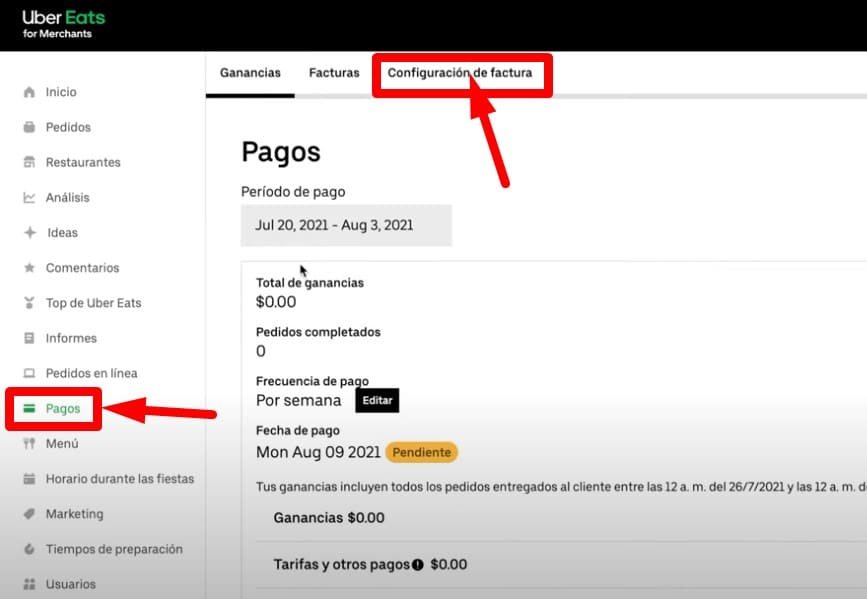
Task: Open the Facturas tab
Action: (334, 73)
